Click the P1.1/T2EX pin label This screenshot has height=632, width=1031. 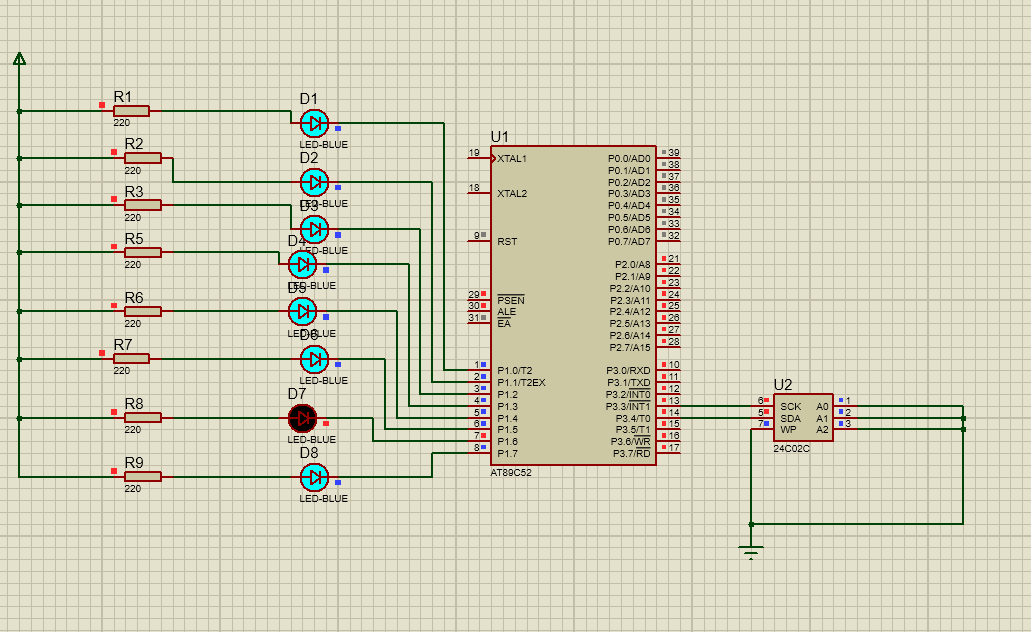(x=521, y=383)
